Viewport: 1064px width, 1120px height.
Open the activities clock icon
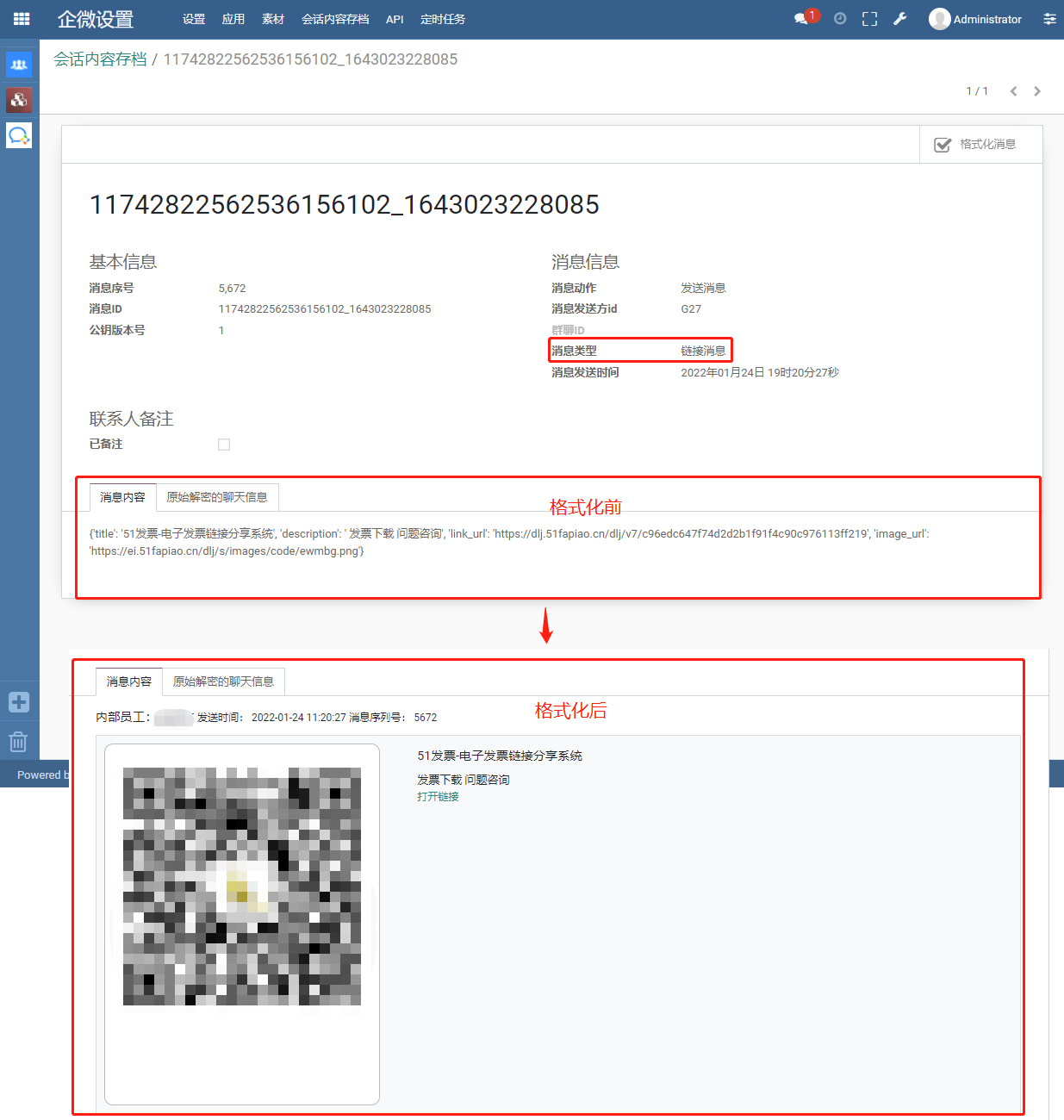tap(840, 19)
